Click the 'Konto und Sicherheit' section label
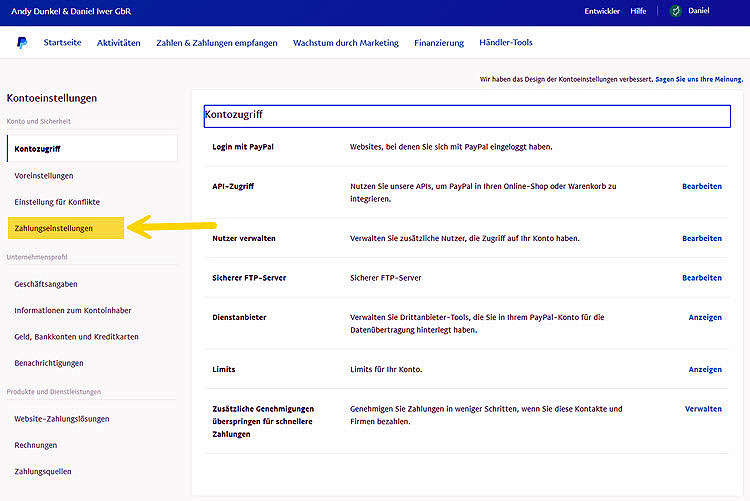Screen dimensions: 750x501 [x=39, y=122]
